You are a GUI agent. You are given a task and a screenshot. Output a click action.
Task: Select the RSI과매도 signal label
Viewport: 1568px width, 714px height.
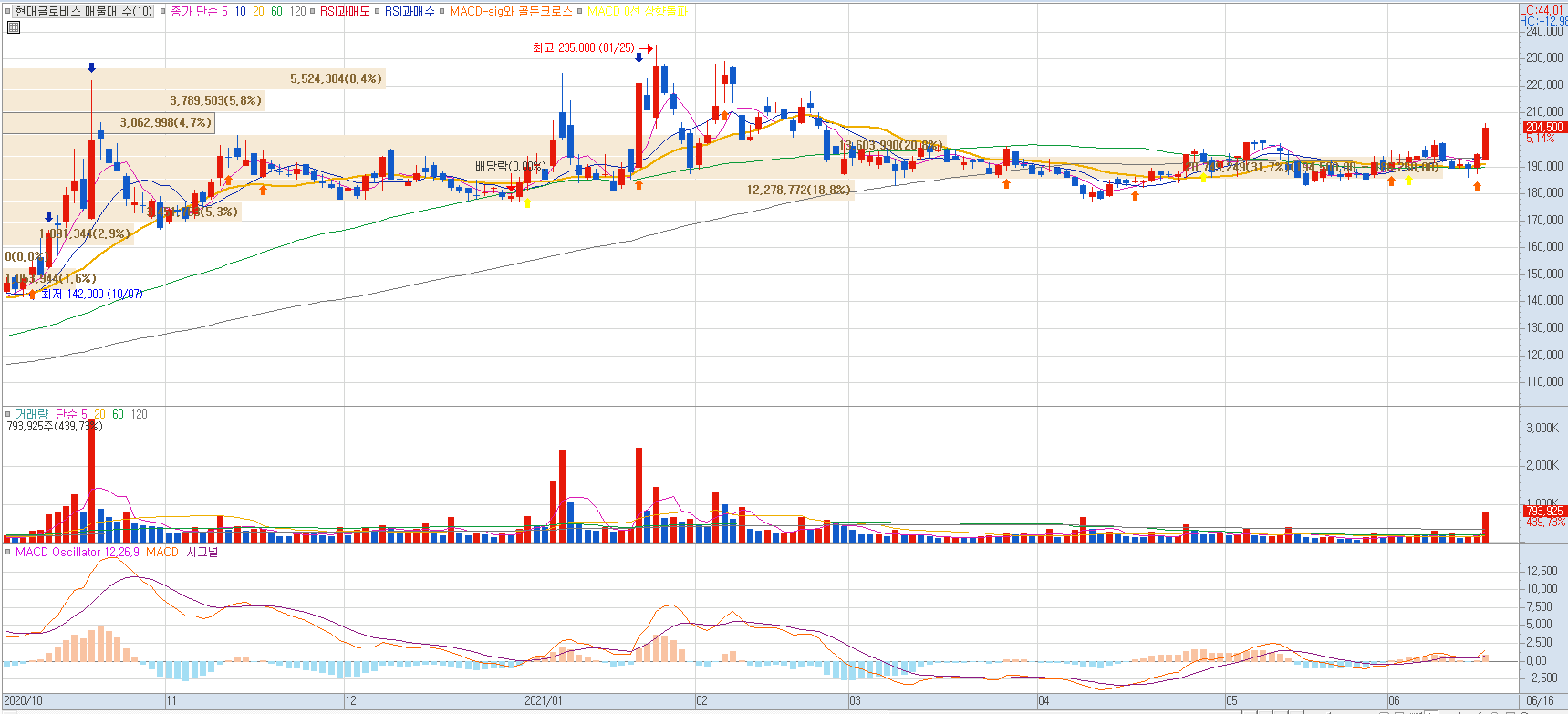click(x=345, y=12)
